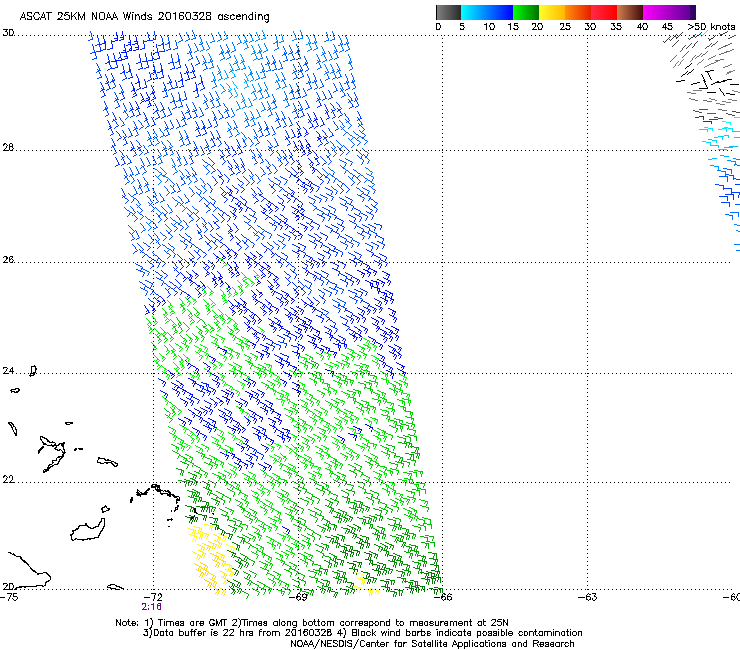
Task: Click the longitude axis label '-75'
Action: [9, 597]
